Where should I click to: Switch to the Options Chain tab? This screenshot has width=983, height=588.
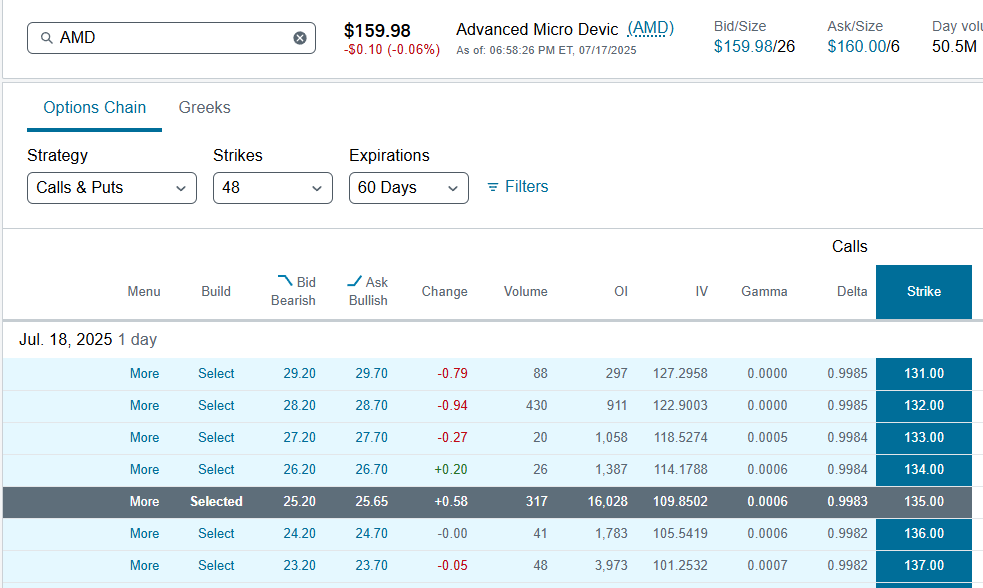pos(95,108)
